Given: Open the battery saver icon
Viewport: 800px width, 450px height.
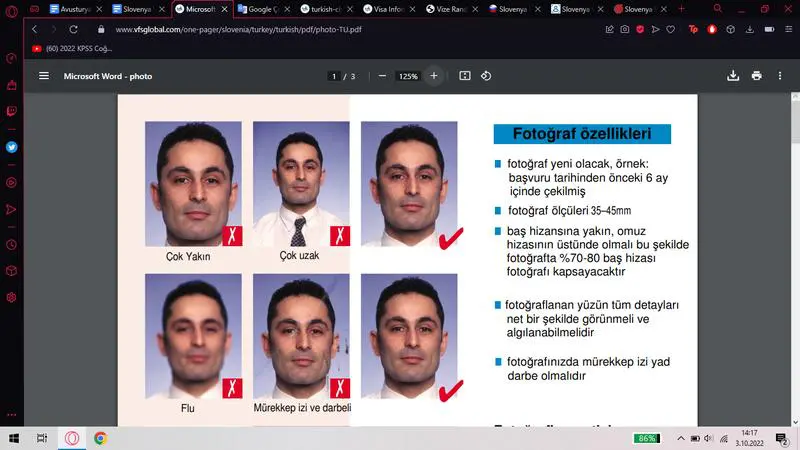Looking at the screenshot, I should tap(769, 30).
